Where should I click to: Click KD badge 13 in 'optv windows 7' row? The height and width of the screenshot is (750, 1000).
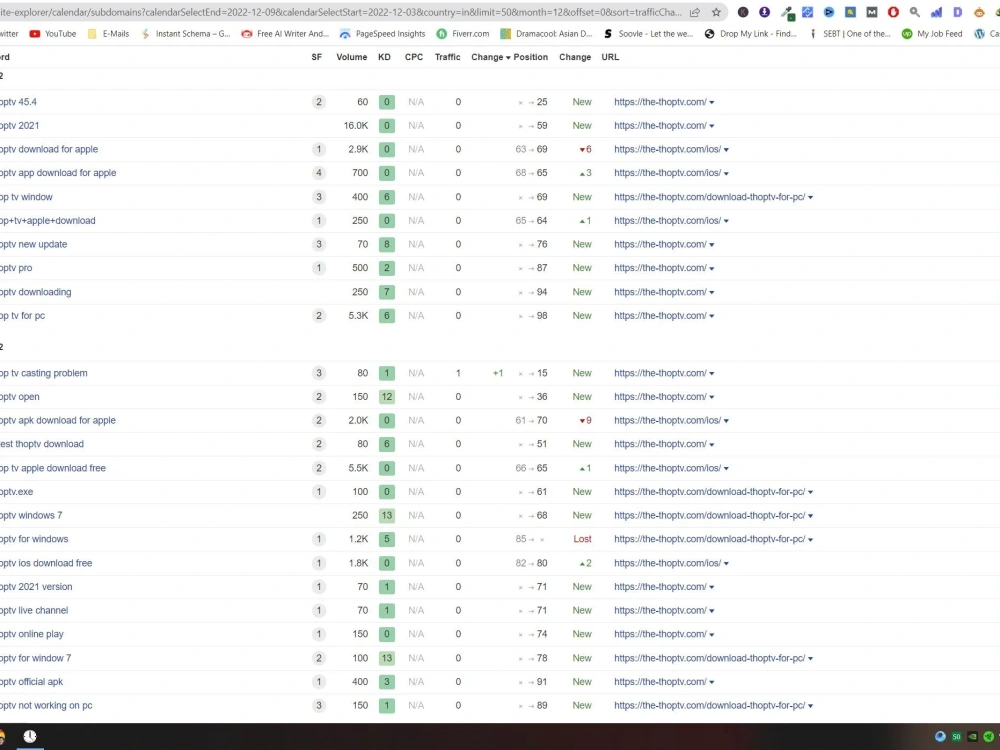click(x=386, y=515)
